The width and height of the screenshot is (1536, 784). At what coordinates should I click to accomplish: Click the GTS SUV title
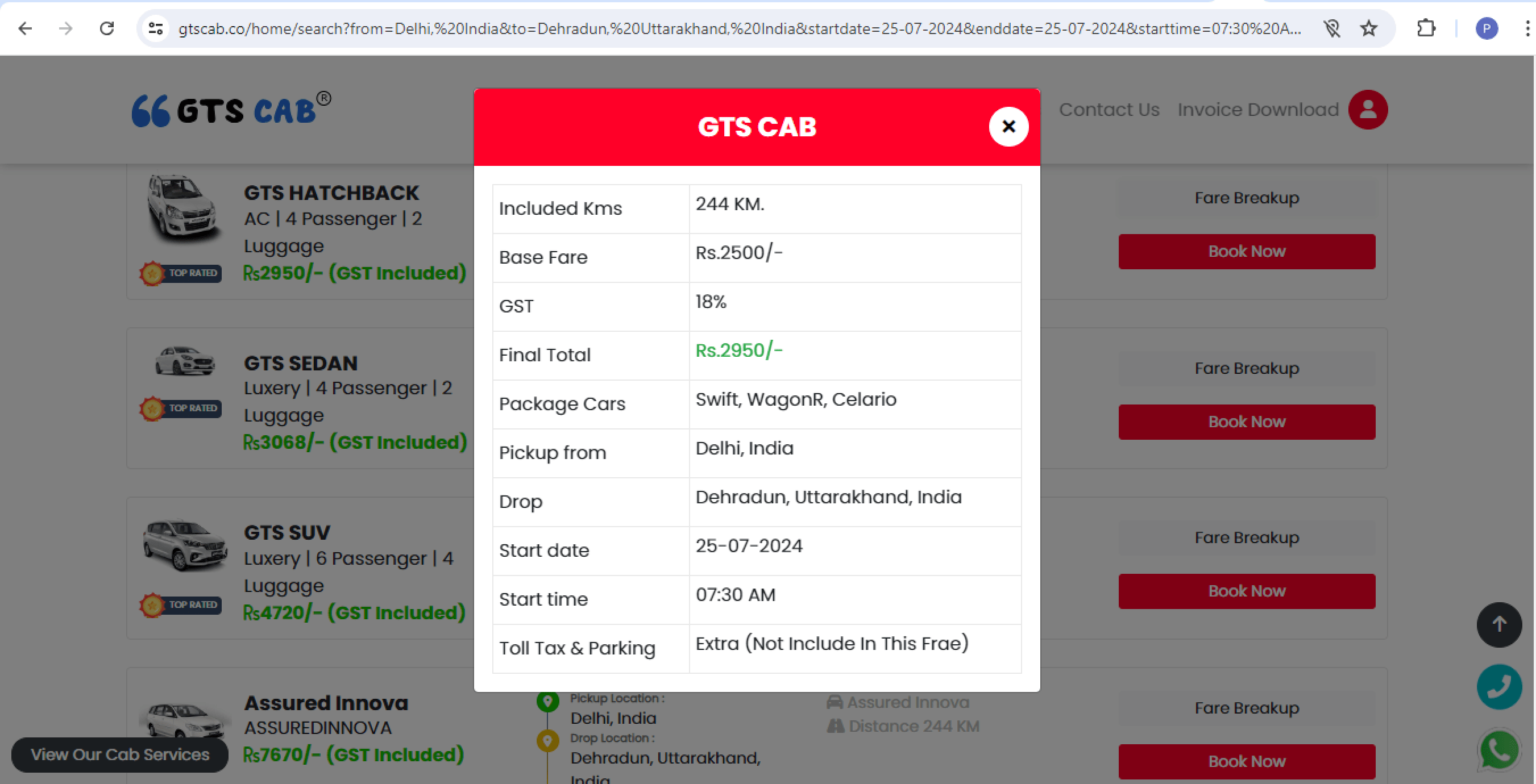[x=287, y=532]
